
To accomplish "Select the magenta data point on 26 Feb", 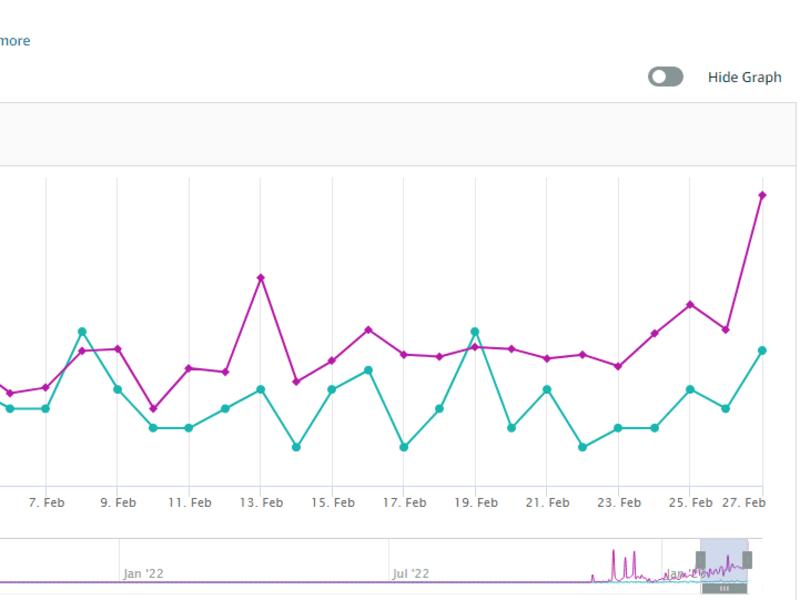I will point(726,330).
